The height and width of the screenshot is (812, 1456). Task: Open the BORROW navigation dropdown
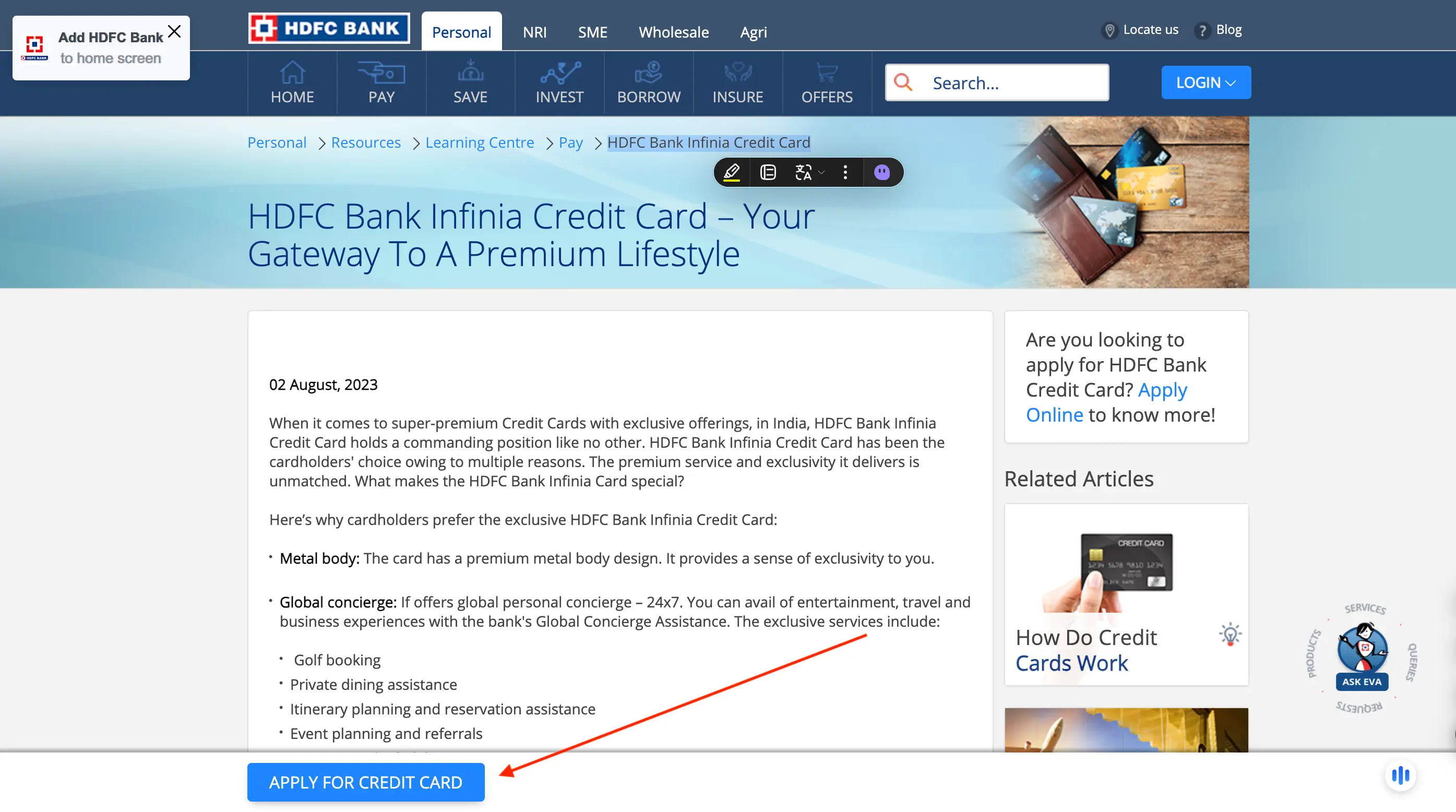coord(648,82)
